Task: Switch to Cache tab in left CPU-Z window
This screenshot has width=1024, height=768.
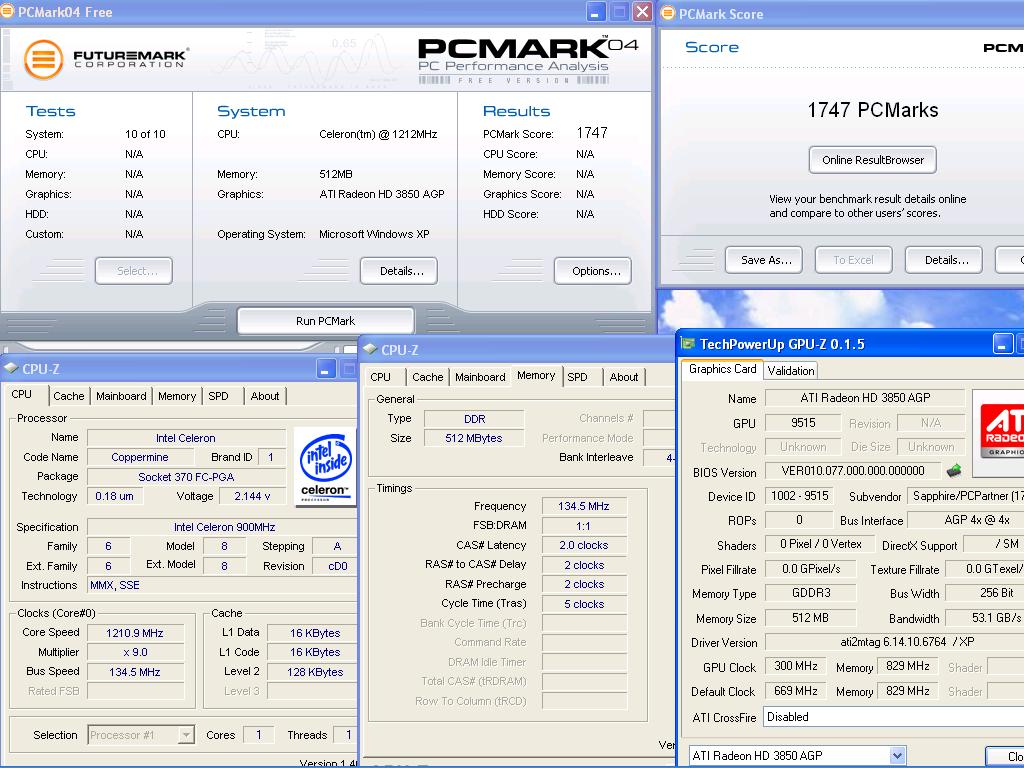Action: (x=69, y=396)
